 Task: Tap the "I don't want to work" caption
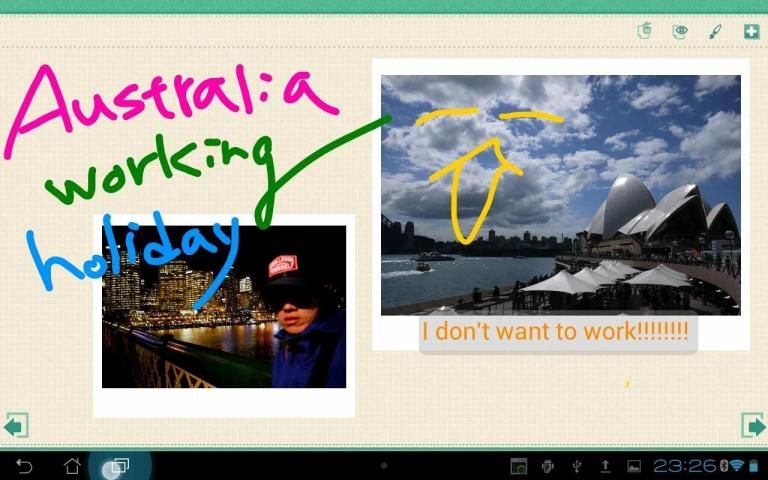[556, 331]
